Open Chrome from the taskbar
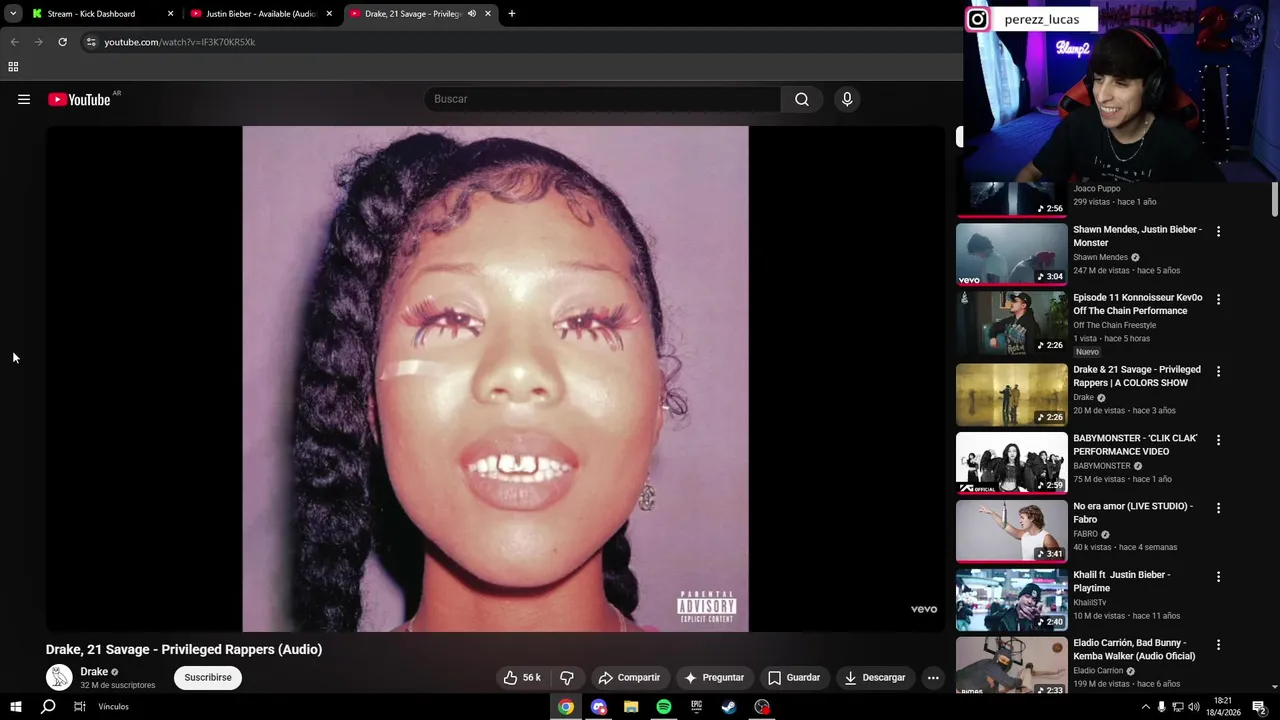Image resolution: width=1280 pixels, height=720 pixels. click(x=566, y=707)
